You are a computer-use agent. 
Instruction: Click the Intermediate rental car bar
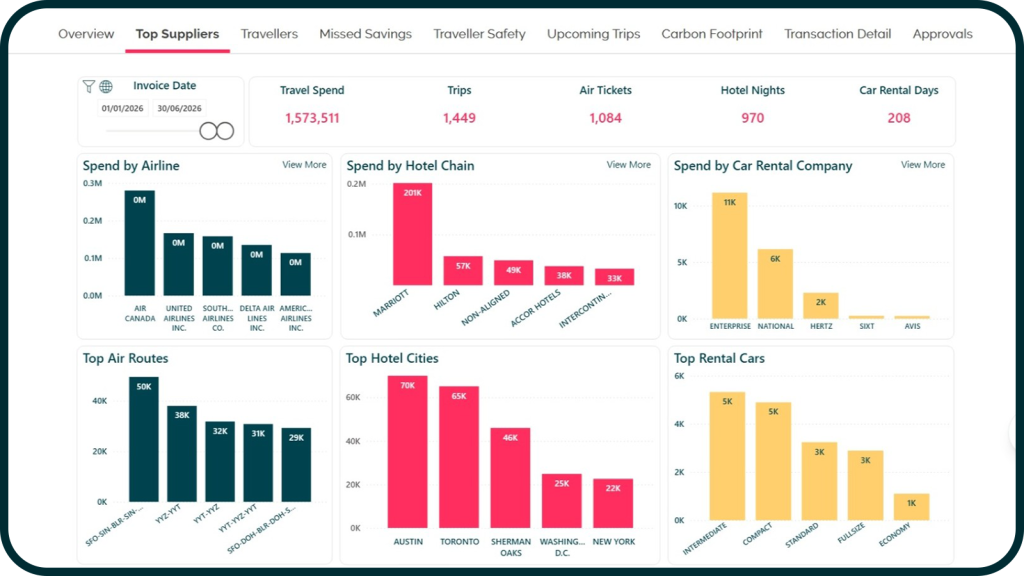point(727,456)
